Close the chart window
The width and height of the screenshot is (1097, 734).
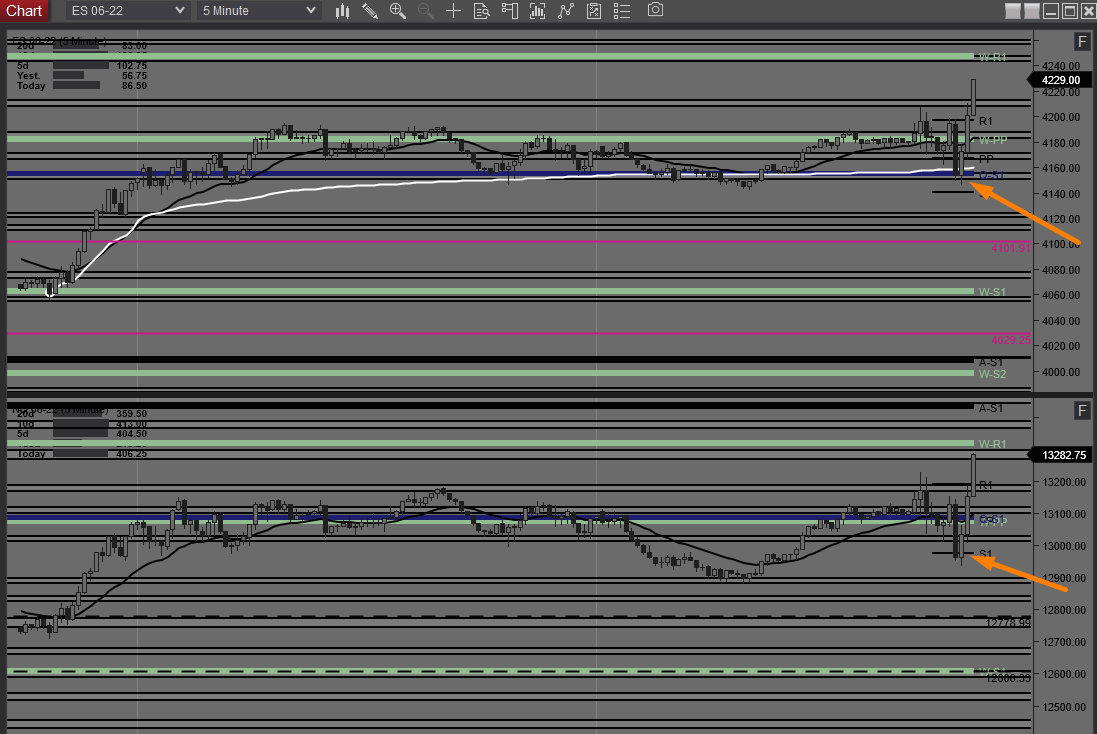coord(1088,10)
